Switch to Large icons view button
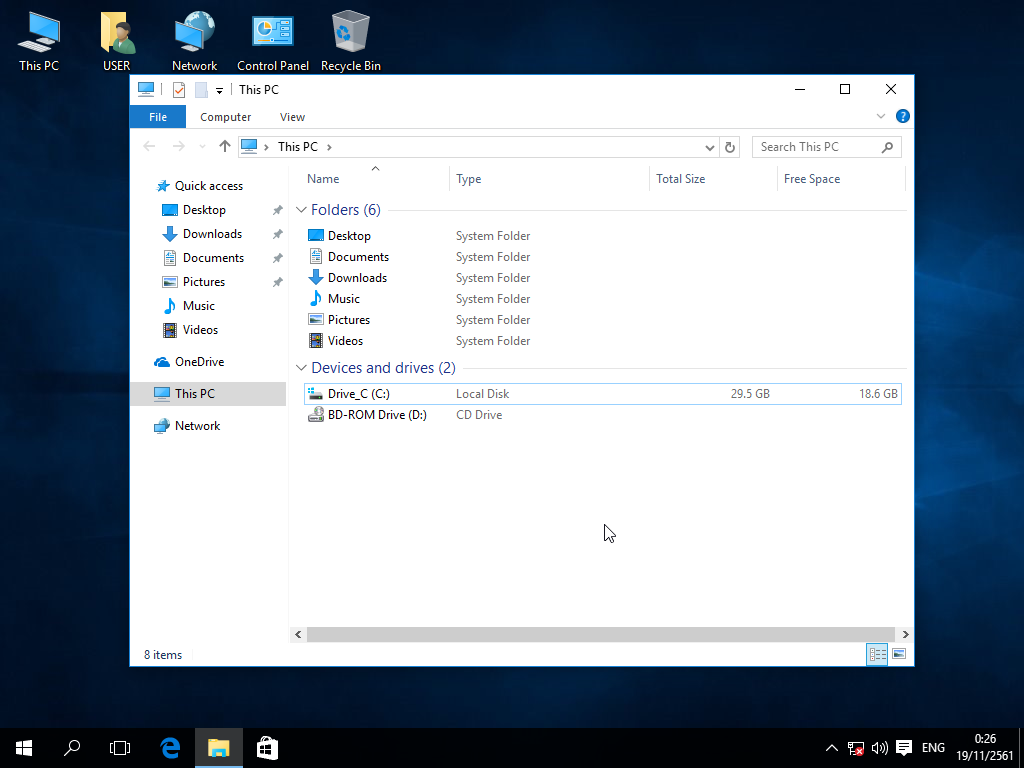 coord(899,654)
